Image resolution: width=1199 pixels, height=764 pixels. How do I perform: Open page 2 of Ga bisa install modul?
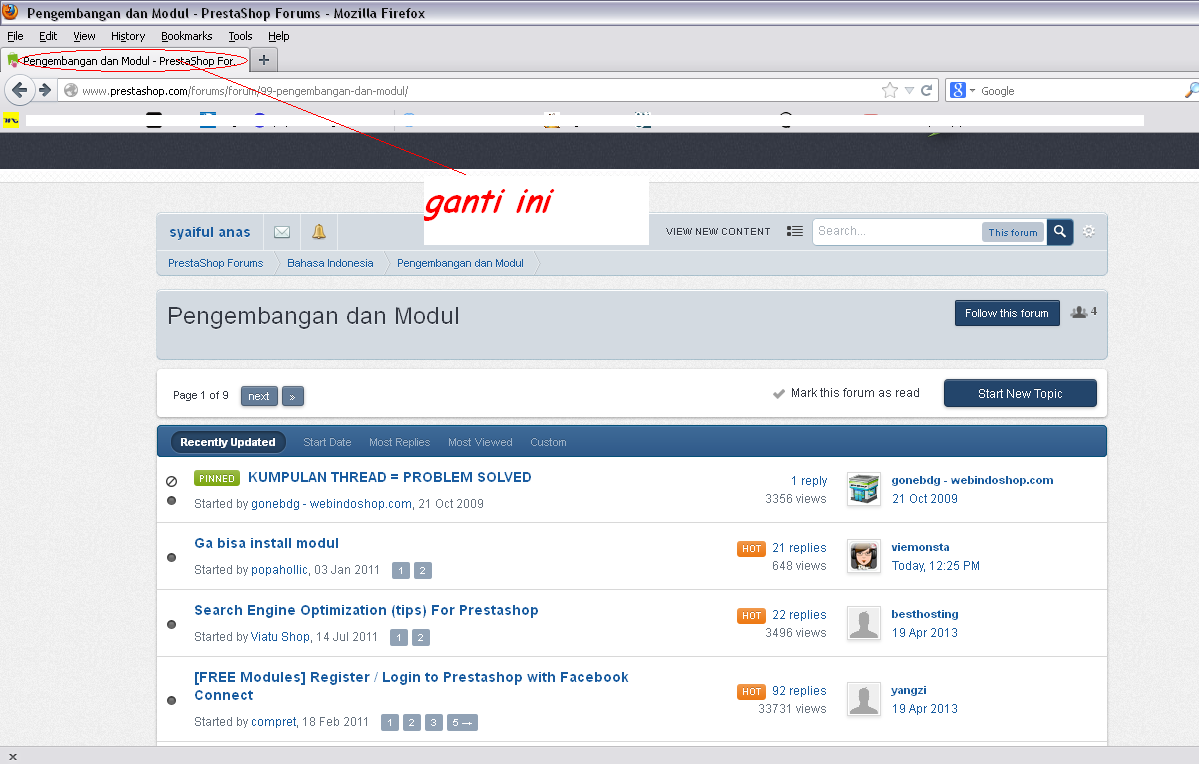click(x=422, y=571)
